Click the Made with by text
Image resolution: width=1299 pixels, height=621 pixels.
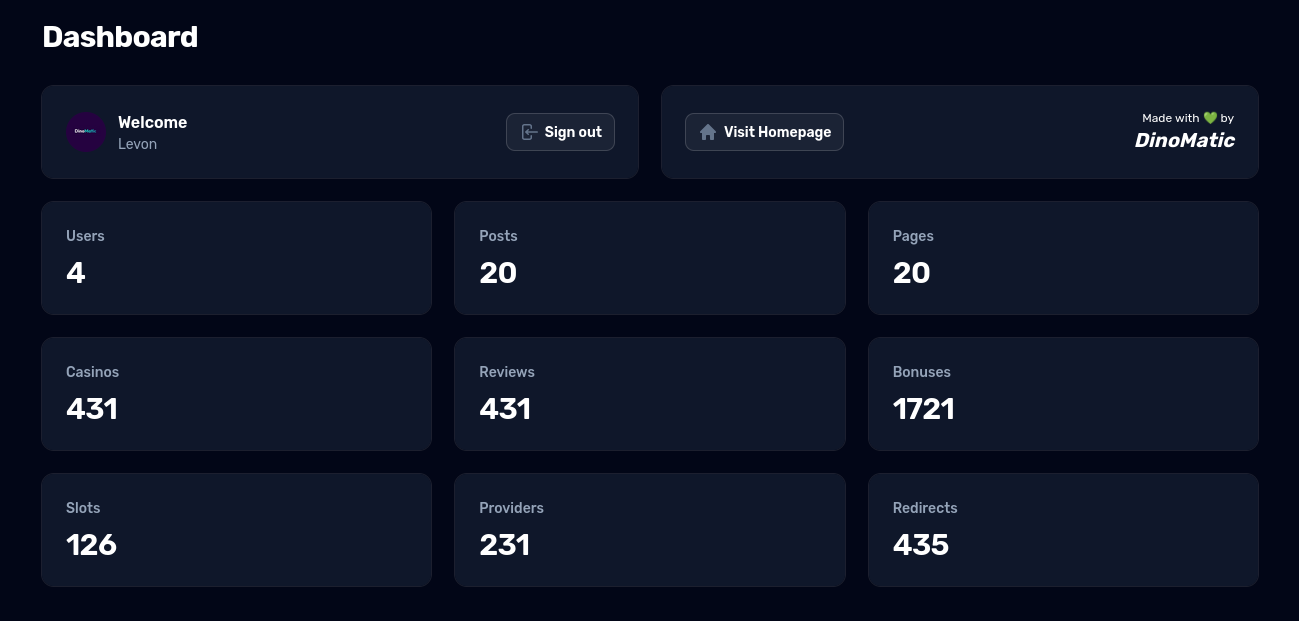point(1188,118)
